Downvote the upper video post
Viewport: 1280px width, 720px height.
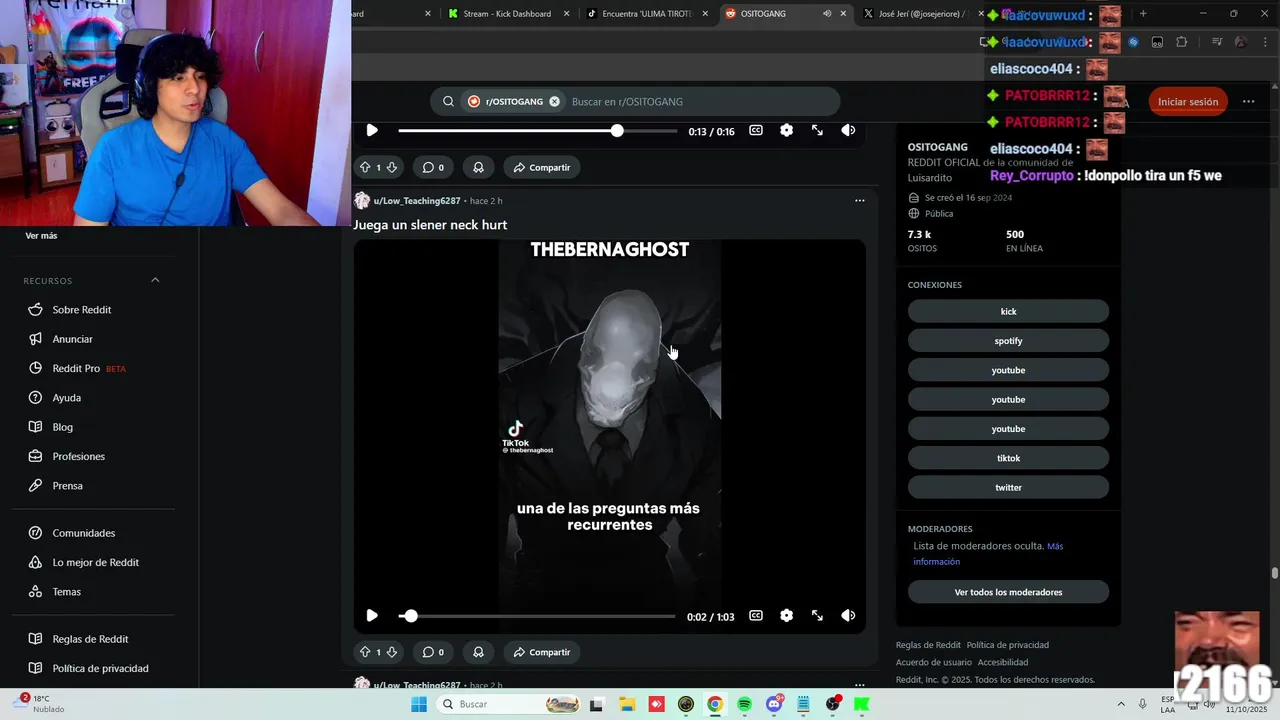pyautogui.click(x=392, y=167)
